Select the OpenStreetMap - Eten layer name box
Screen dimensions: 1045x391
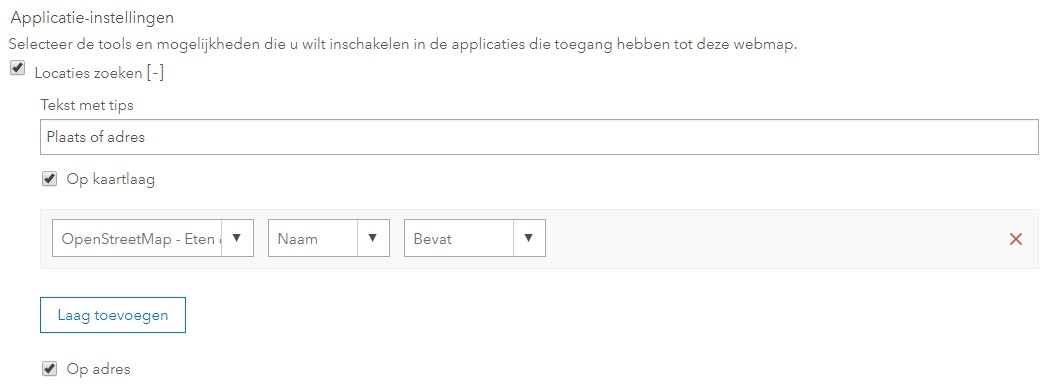pos(137,238)
